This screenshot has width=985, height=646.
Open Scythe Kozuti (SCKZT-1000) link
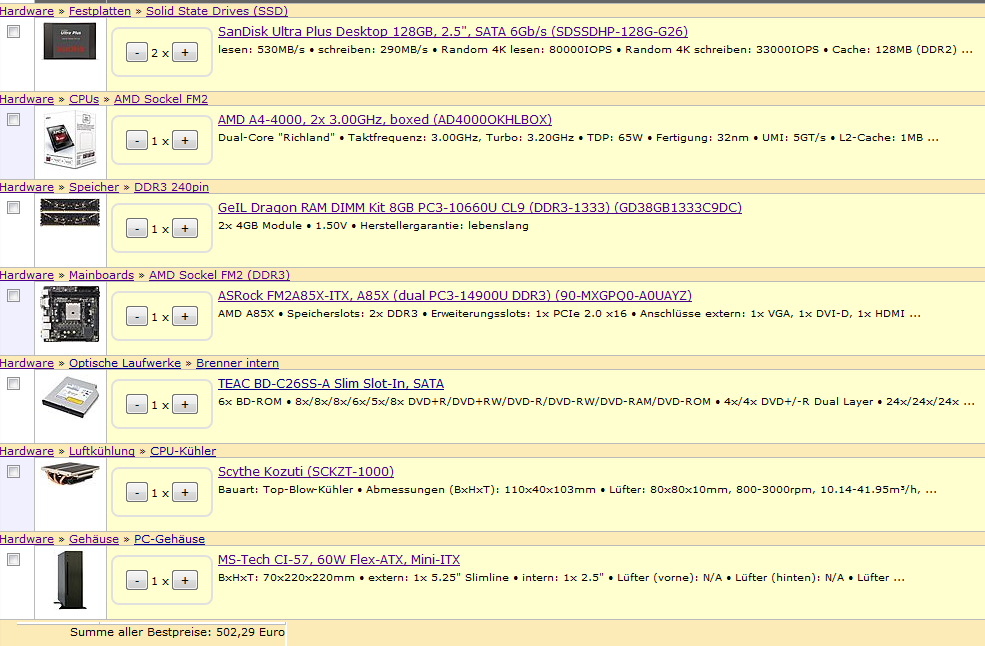click(306, 471)
